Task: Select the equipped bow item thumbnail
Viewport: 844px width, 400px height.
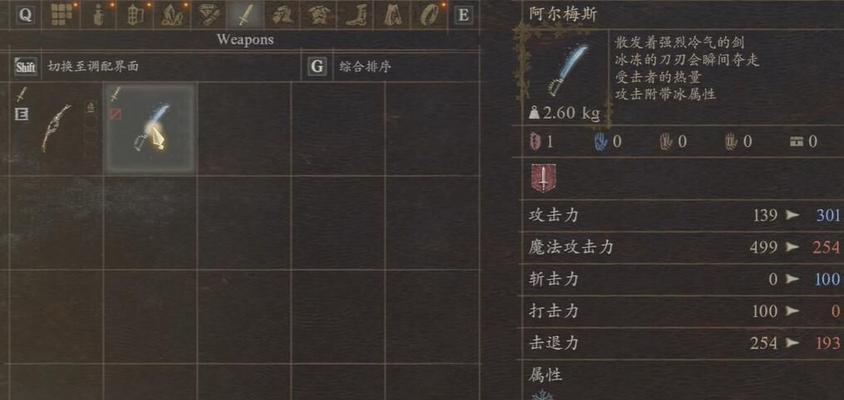Action: pos(55,128)
